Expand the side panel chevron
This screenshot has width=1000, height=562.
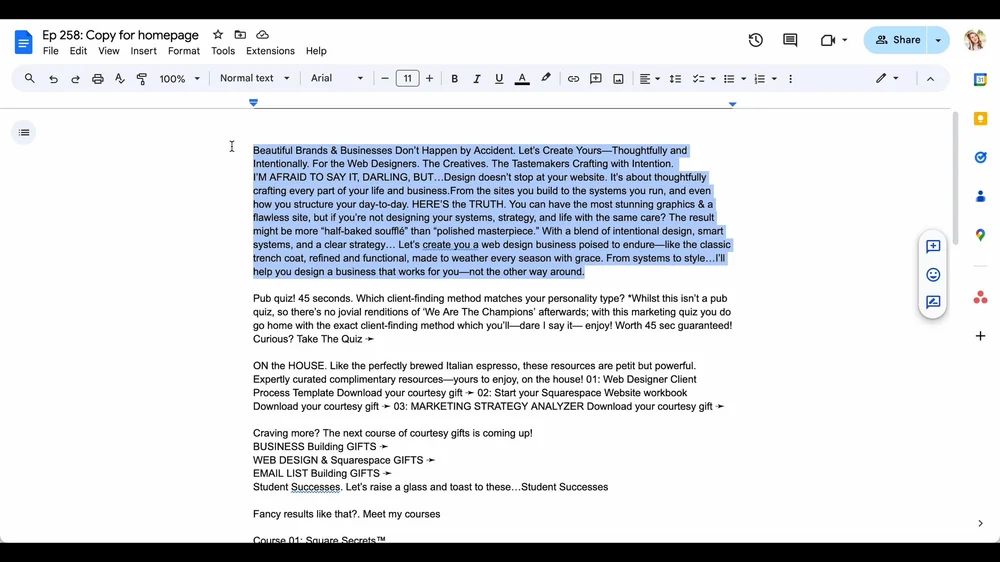point(980,523)
